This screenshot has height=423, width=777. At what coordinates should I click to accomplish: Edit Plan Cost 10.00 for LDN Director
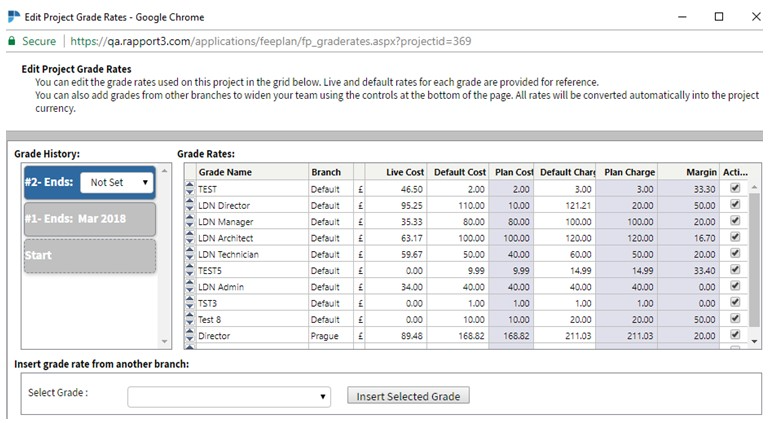pyautogui.click(x=511, y=205)
